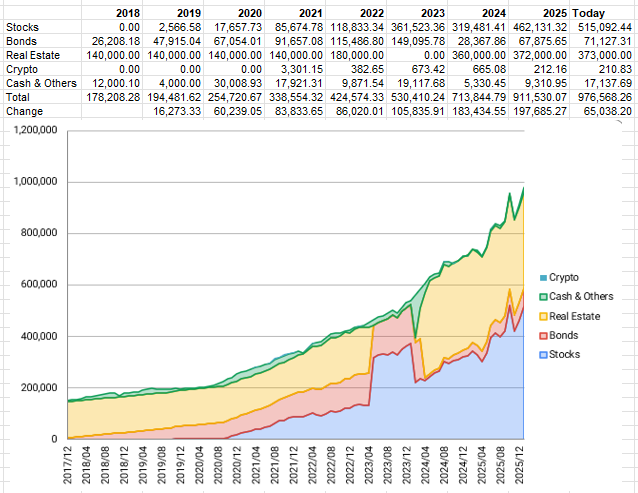Click the 2017/12 x-axis date label
The width and height of the screenshot is (638, 493).
point(69,464)
